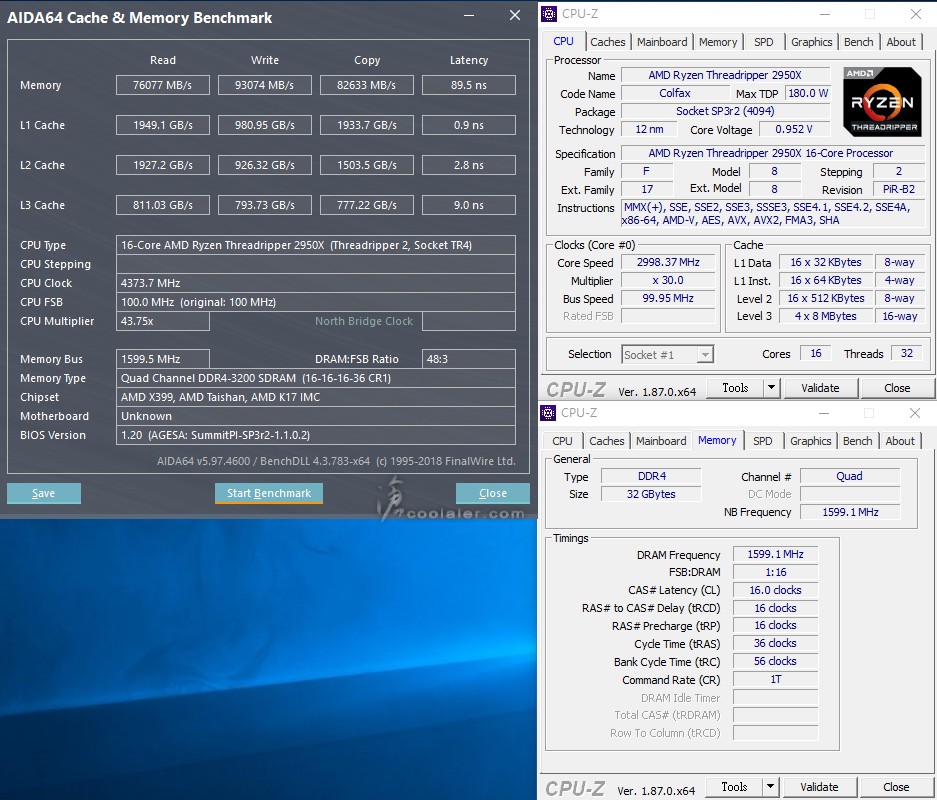Minimize the AIDA64 benchmark window

469,16
